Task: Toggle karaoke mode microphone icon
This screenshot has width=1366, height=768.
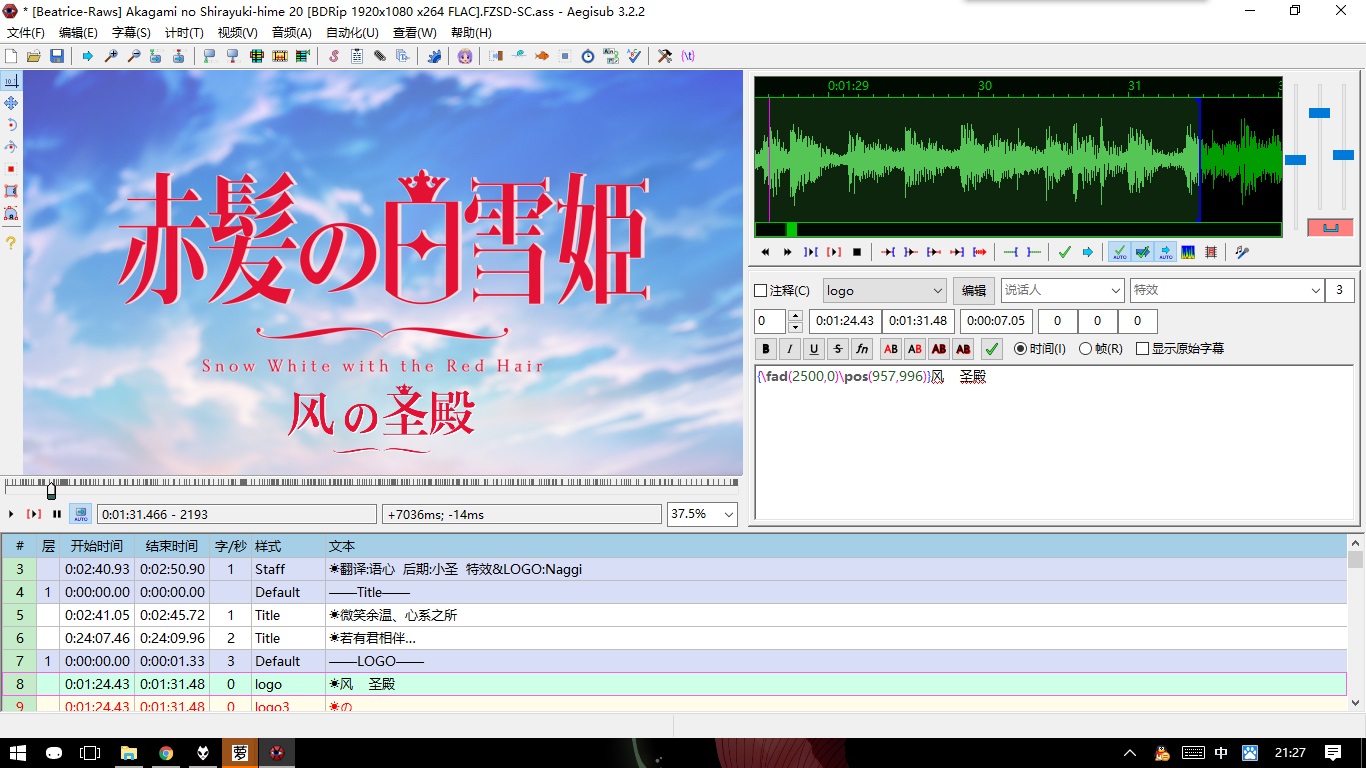Action: (1241, 252)
